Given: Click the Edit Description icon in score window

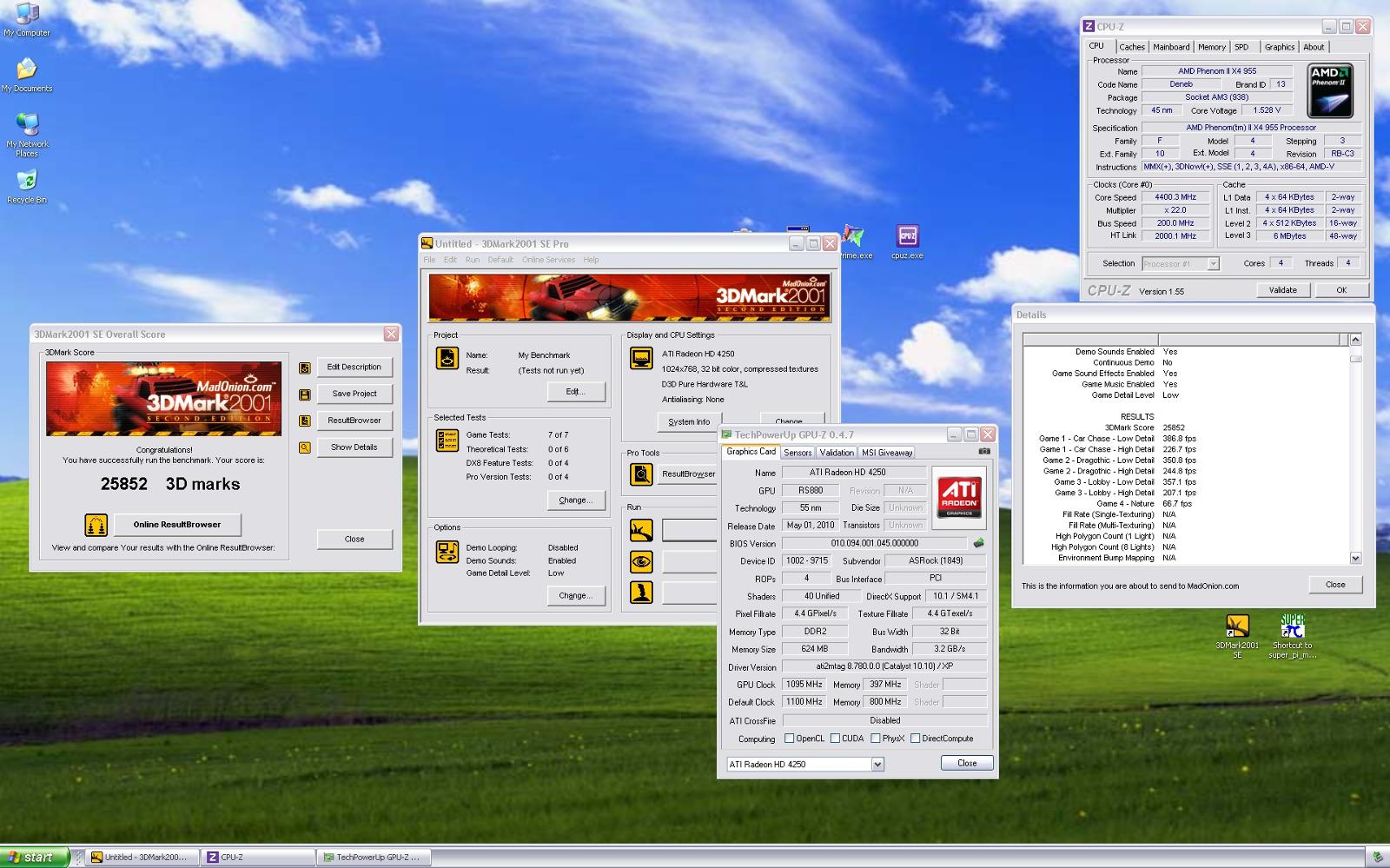Looking at the screenshot, I should (x=305, y=368).
